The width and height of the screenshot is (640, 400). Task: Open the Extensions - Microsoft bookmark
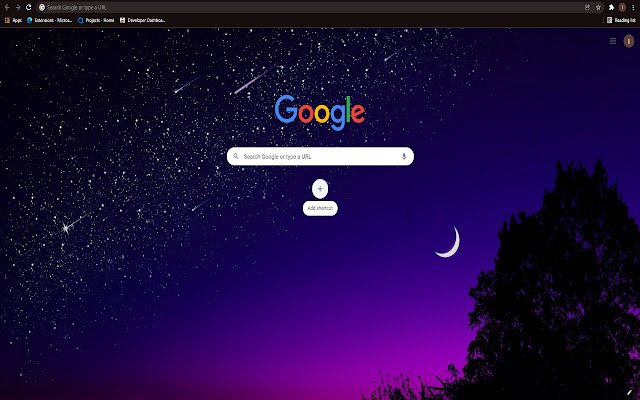[x=49, y=20]
